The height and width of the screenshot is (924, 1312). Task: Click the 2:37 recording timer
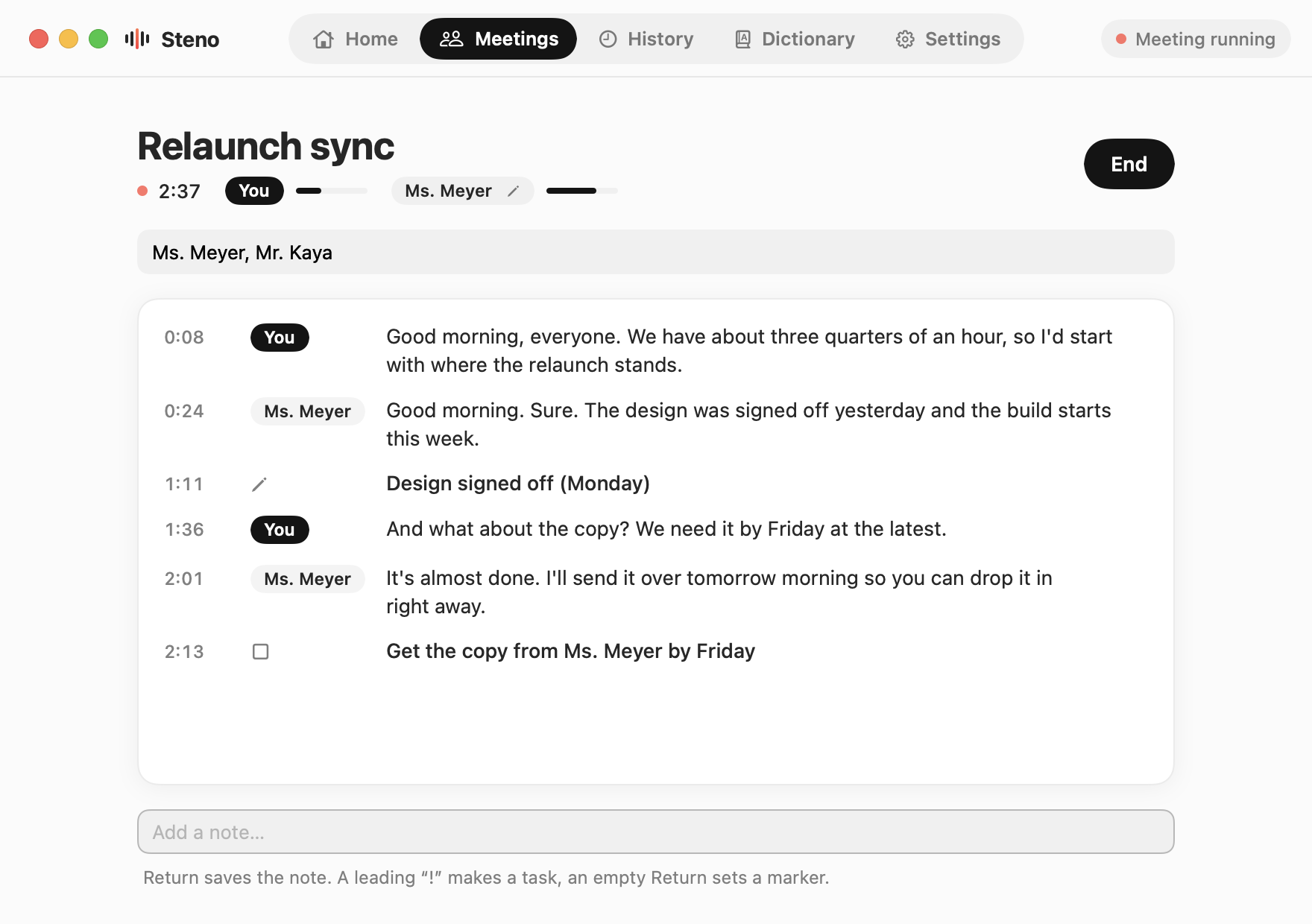180,192
